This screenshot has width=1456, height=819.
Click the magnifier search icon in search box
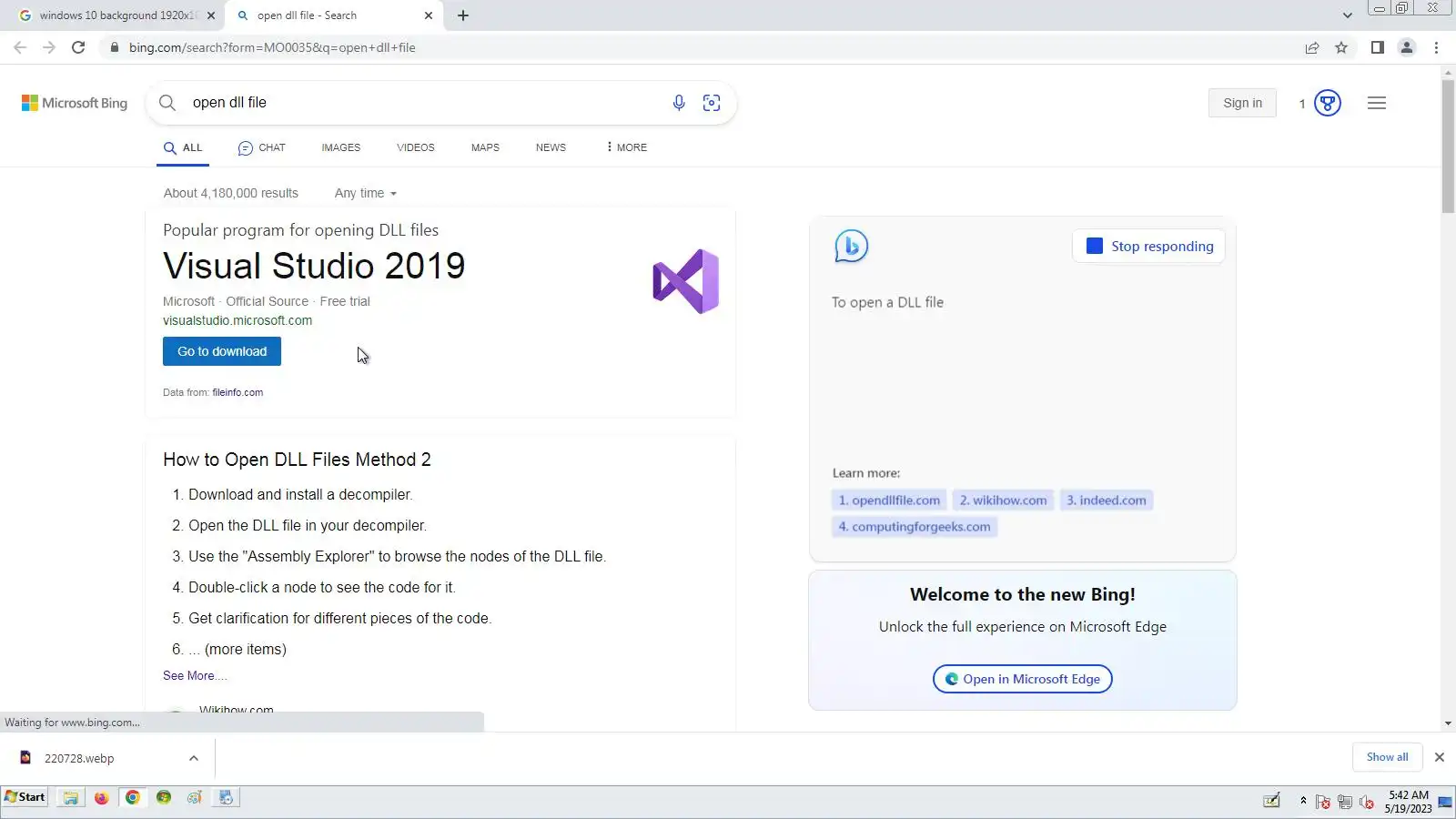[167, 103]
